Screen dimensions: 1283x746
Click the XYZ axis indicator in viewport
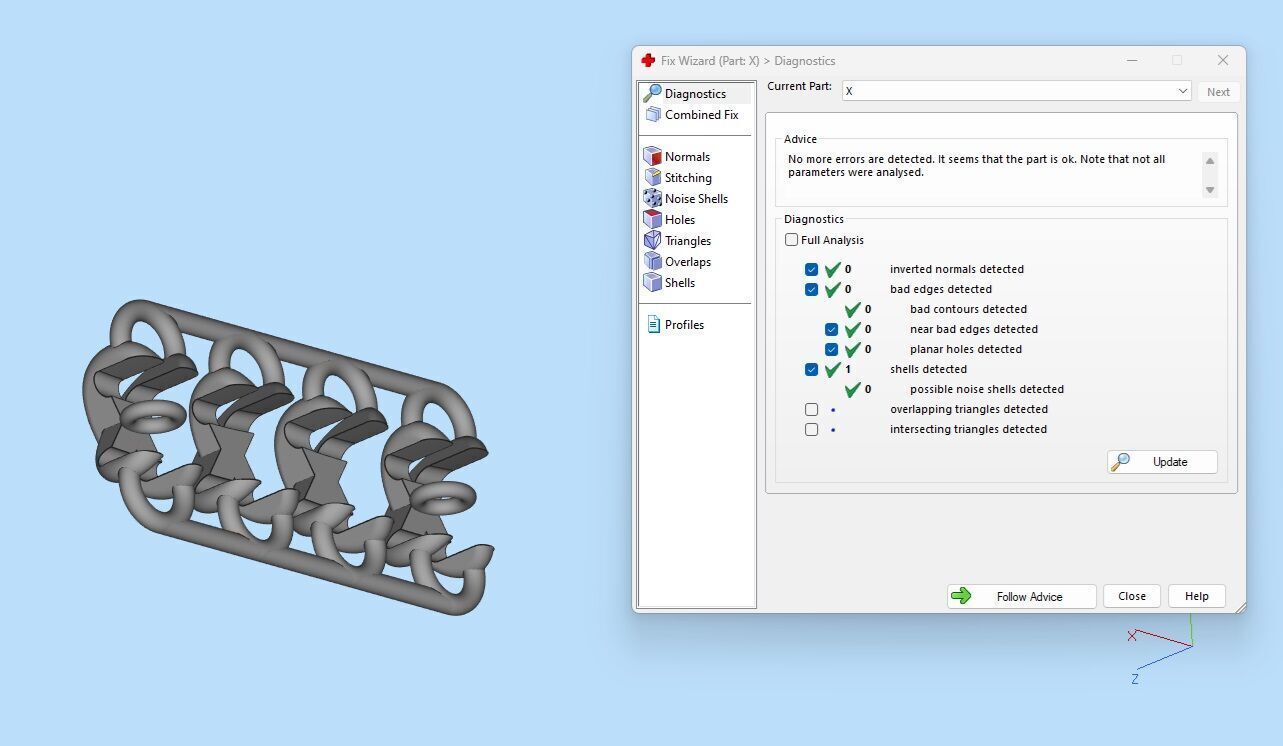(x=1161, y=648)
